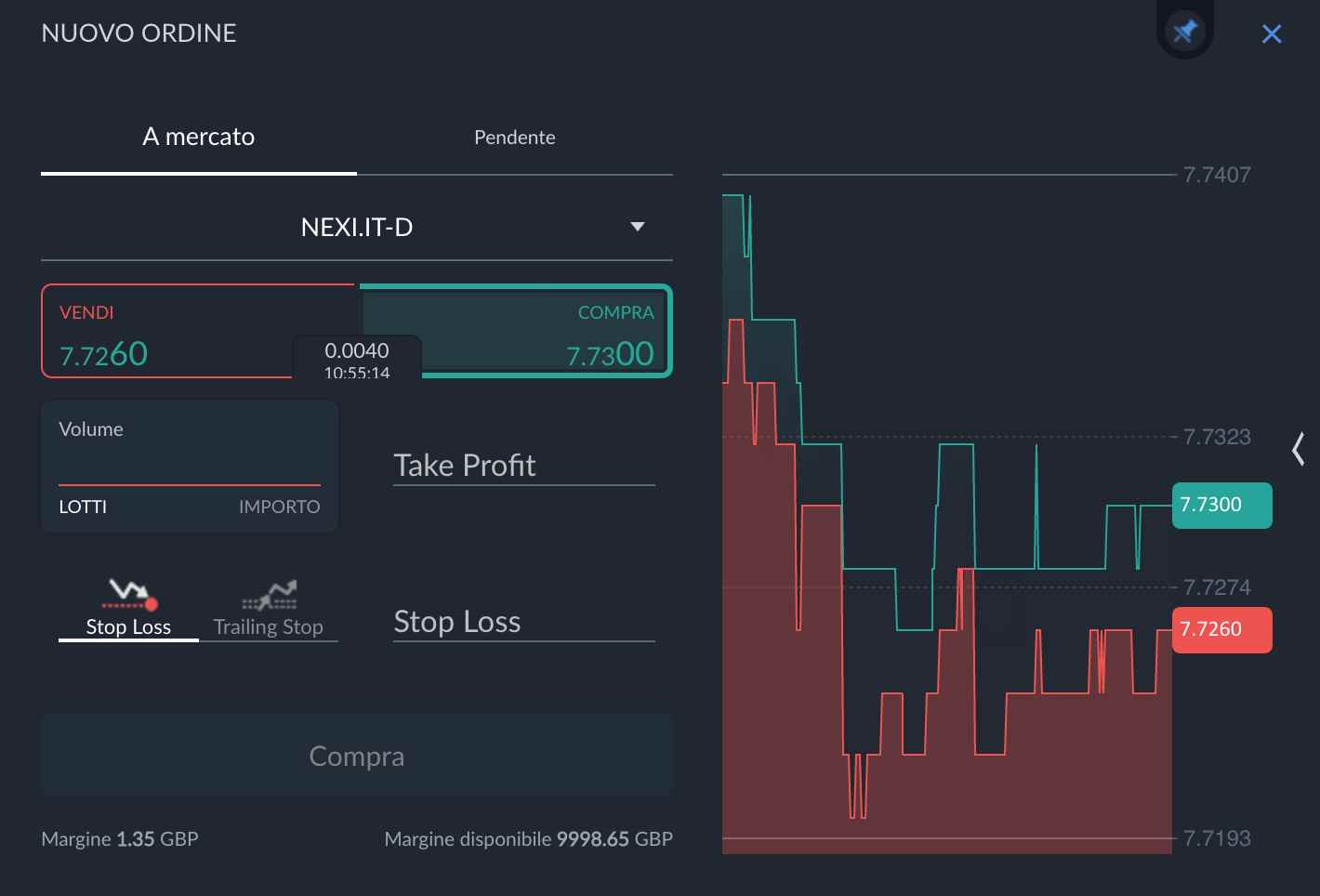Close the Nuovo Ordine panel
The image size is (1320, 896).
[x=1272, y=34]
